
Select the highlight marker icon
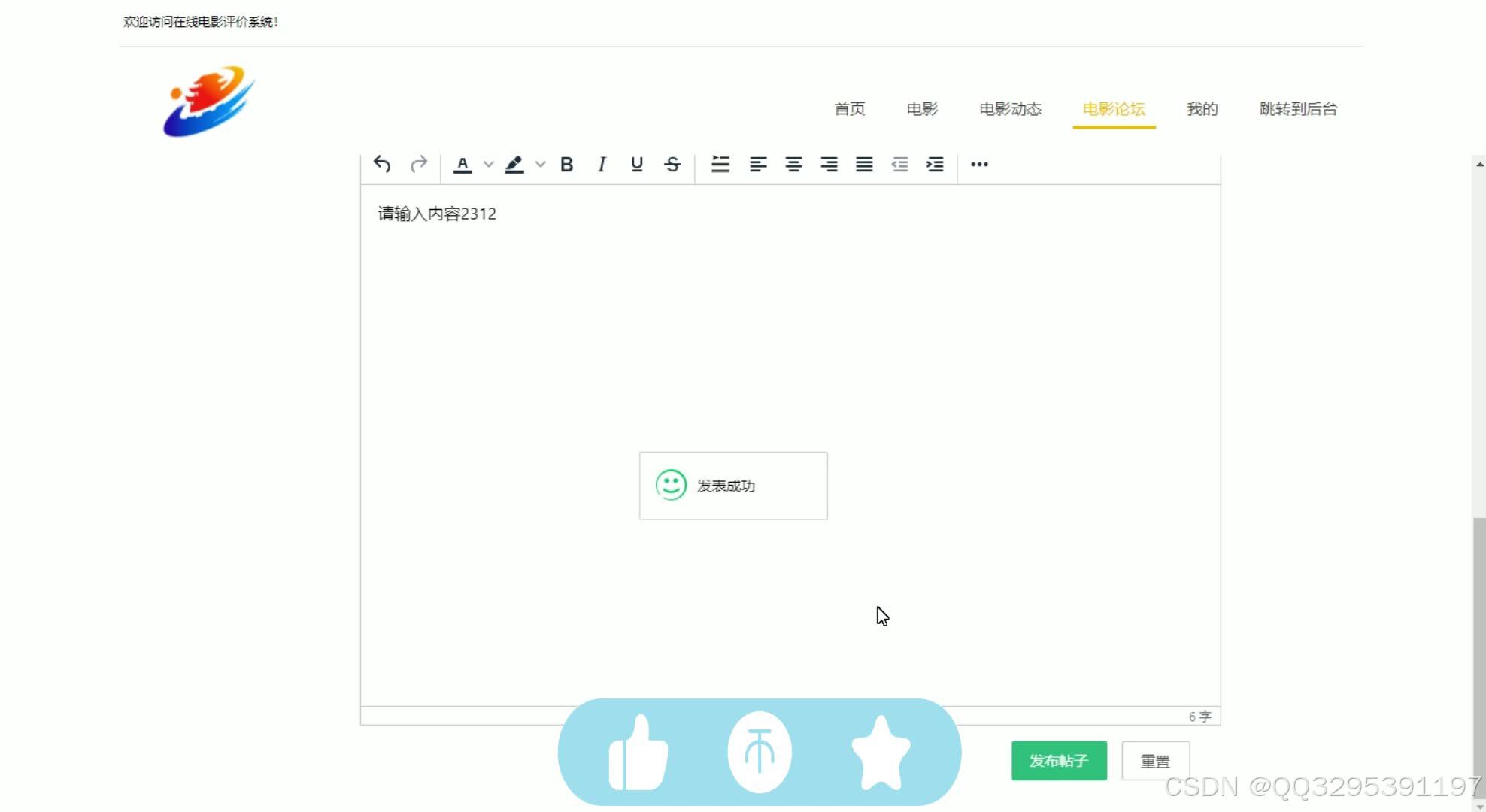(x=514, y=164)
